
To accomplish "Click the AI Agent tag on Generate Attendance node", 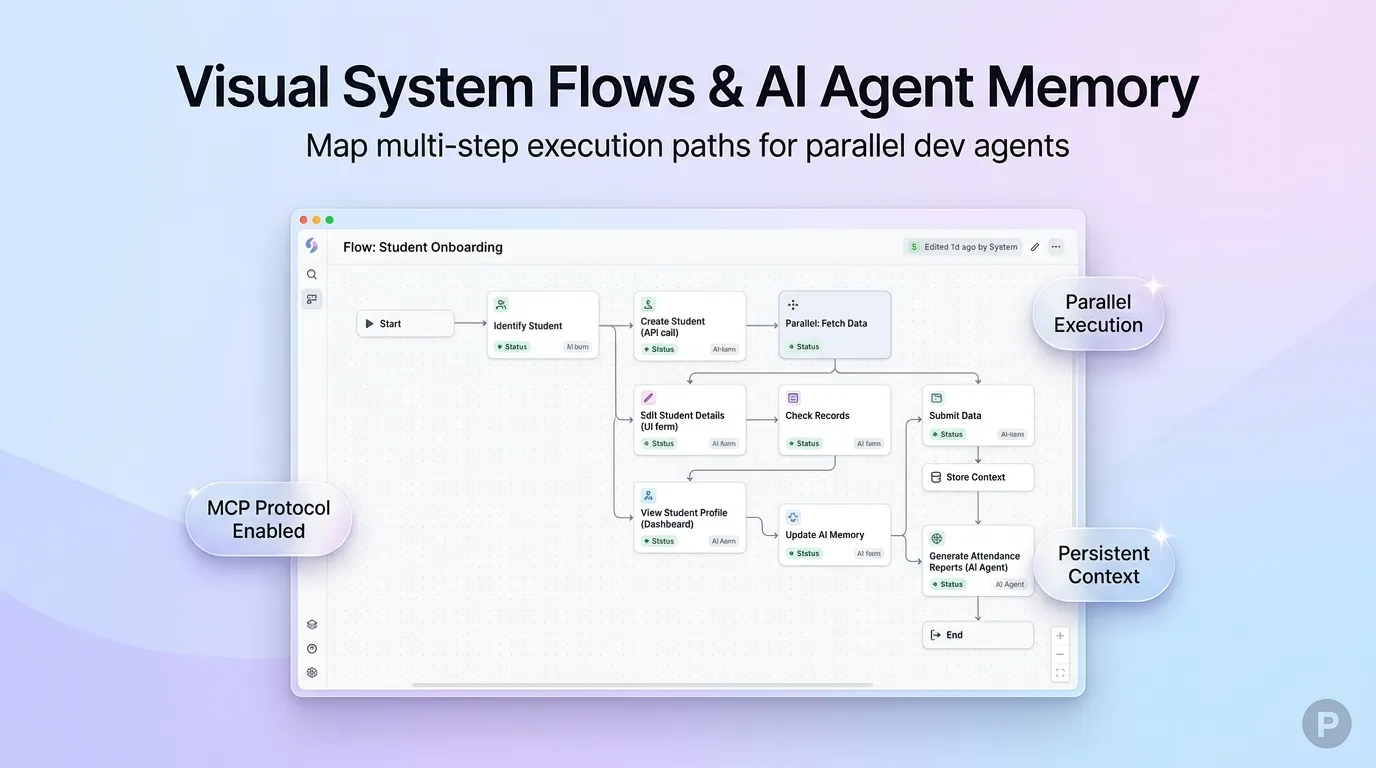I will [1010, 584].
